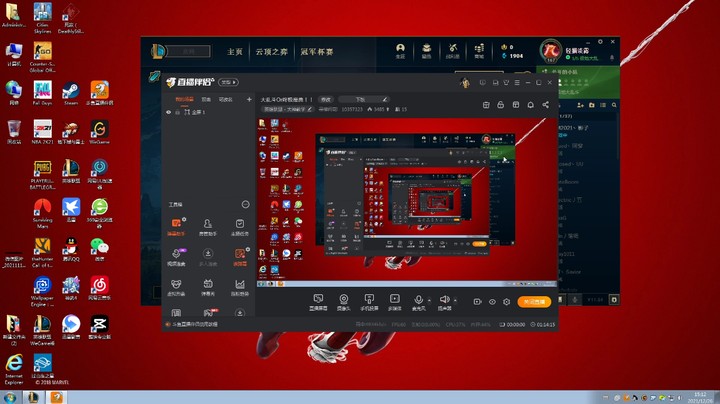Mute the microphone in the streaming tool
Screen dimensions: 720x404
[x=418, y=302]
